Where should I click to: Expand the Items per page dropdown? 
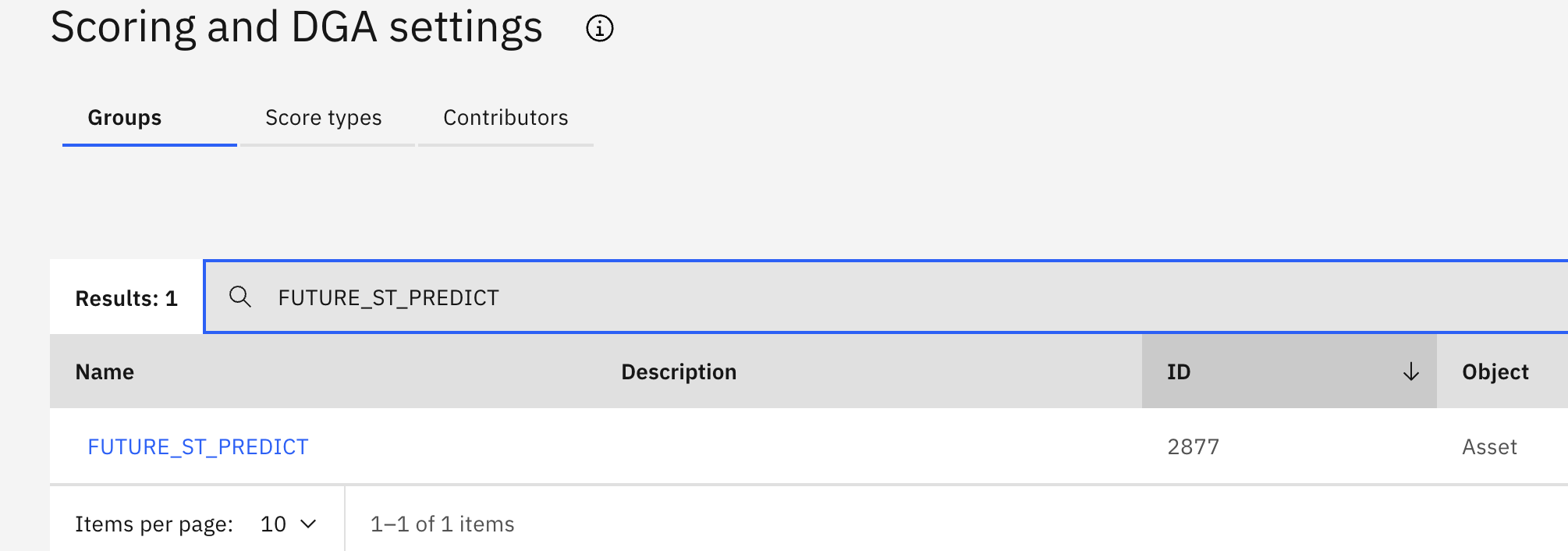pos(289,524)
